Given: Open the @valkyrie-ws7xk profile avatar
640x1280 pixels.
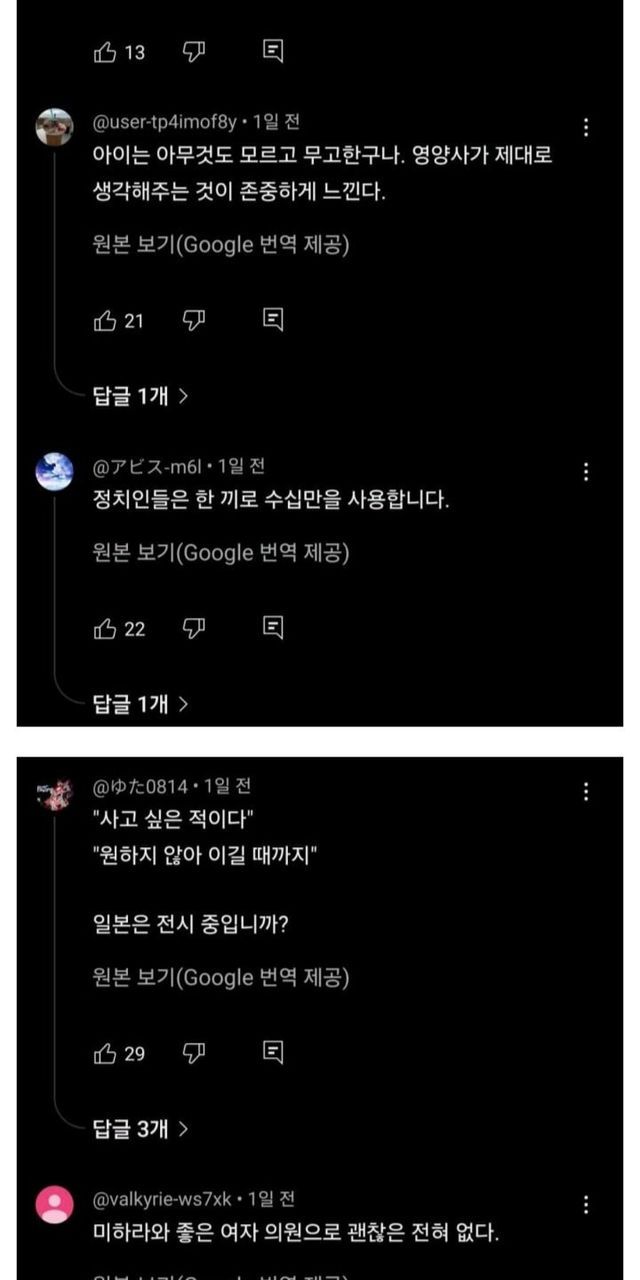Looking at the screenshot, I should pyautogui.click(x=54, y=1204).
